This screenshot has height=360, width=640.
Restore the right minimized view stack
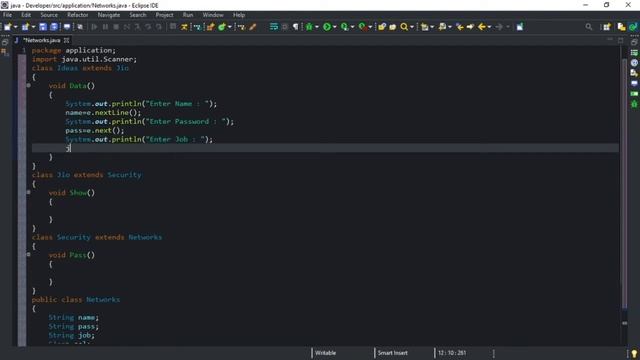(x=634, y=42)
